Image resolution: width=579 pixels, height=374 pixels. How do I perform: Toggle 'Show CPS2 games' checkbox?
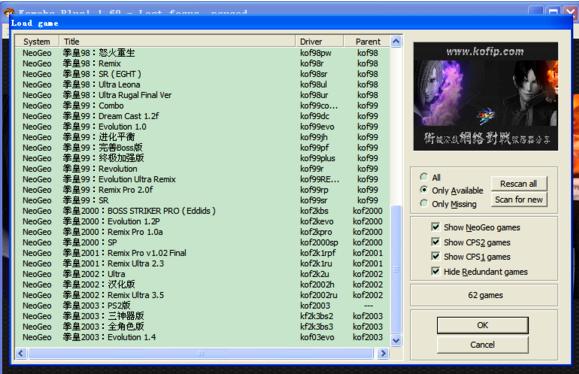point(435,242)
